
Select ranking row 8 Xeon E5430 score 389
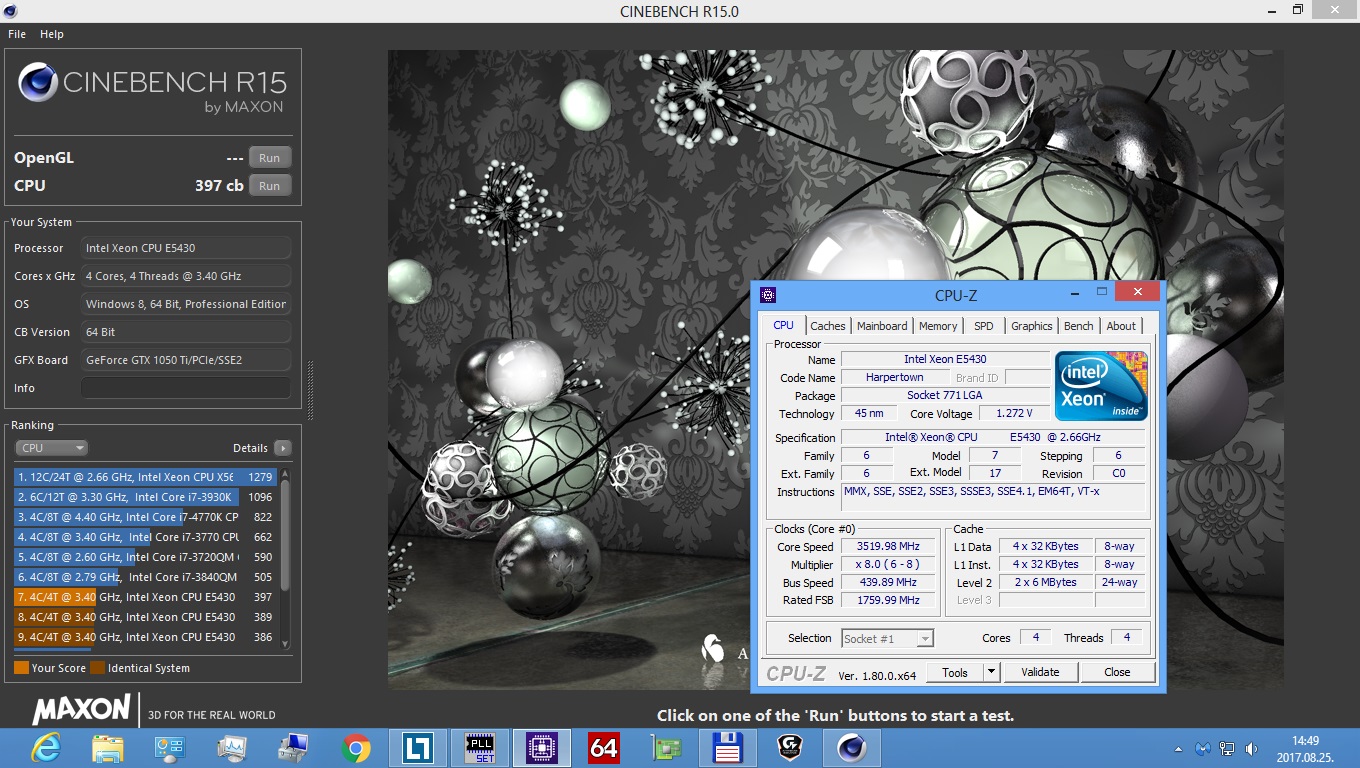(146, 617)
